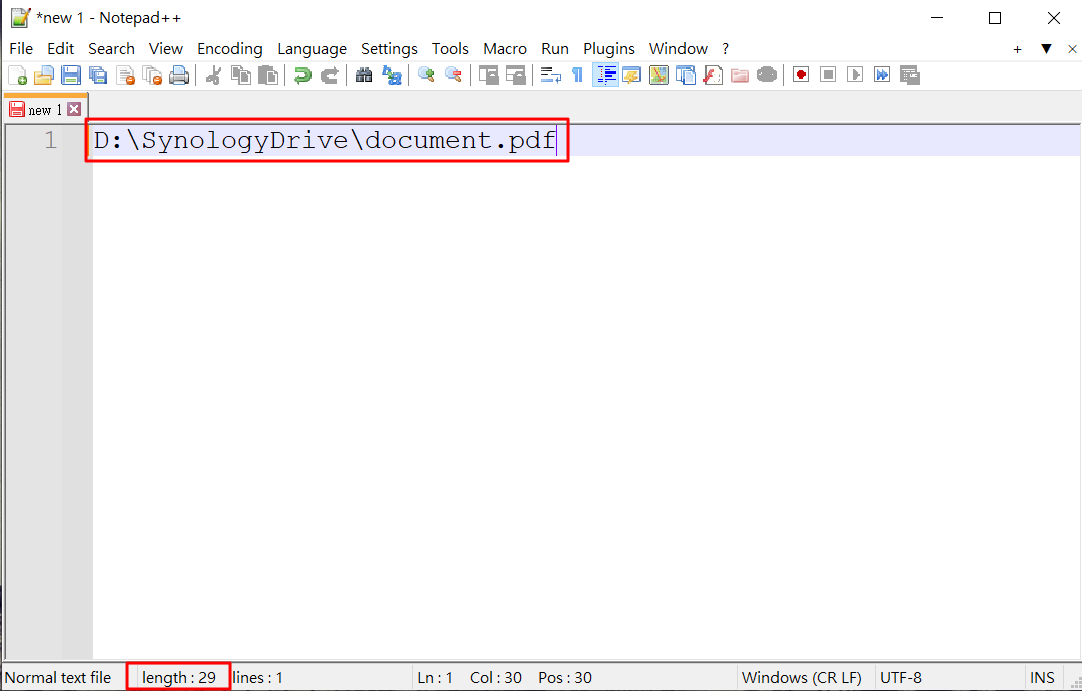
Task: Click 'Normal text file' in status bar
Action: coord(58,678)
